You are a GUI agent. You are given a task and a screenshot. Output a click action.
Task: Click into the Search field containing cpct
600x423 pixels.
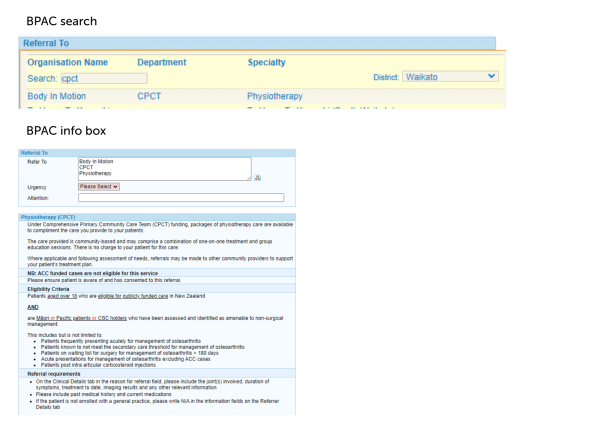(x=103, y=77)
